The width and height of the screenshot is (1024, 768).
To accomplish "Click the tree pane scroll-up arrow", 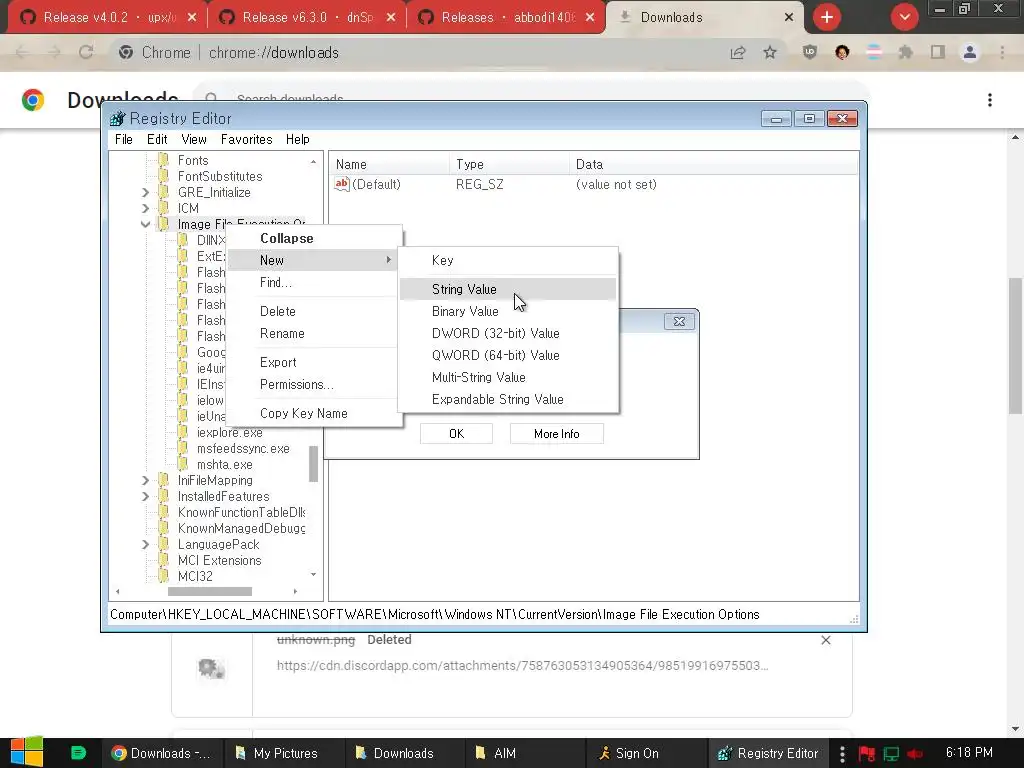I will pos(313,161).
